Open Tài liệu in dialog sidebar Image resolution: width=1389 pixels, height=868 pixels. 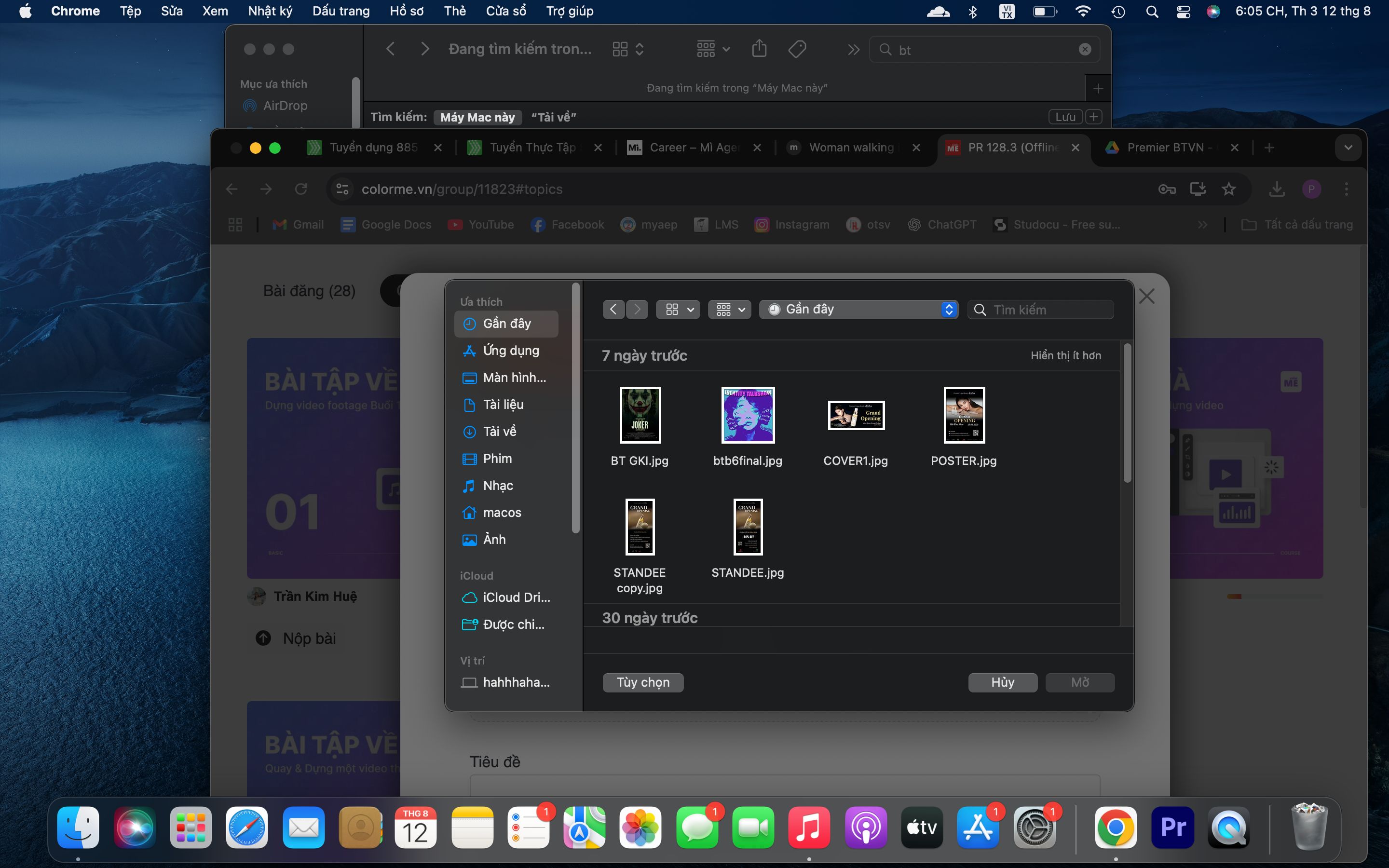[505, 405]
